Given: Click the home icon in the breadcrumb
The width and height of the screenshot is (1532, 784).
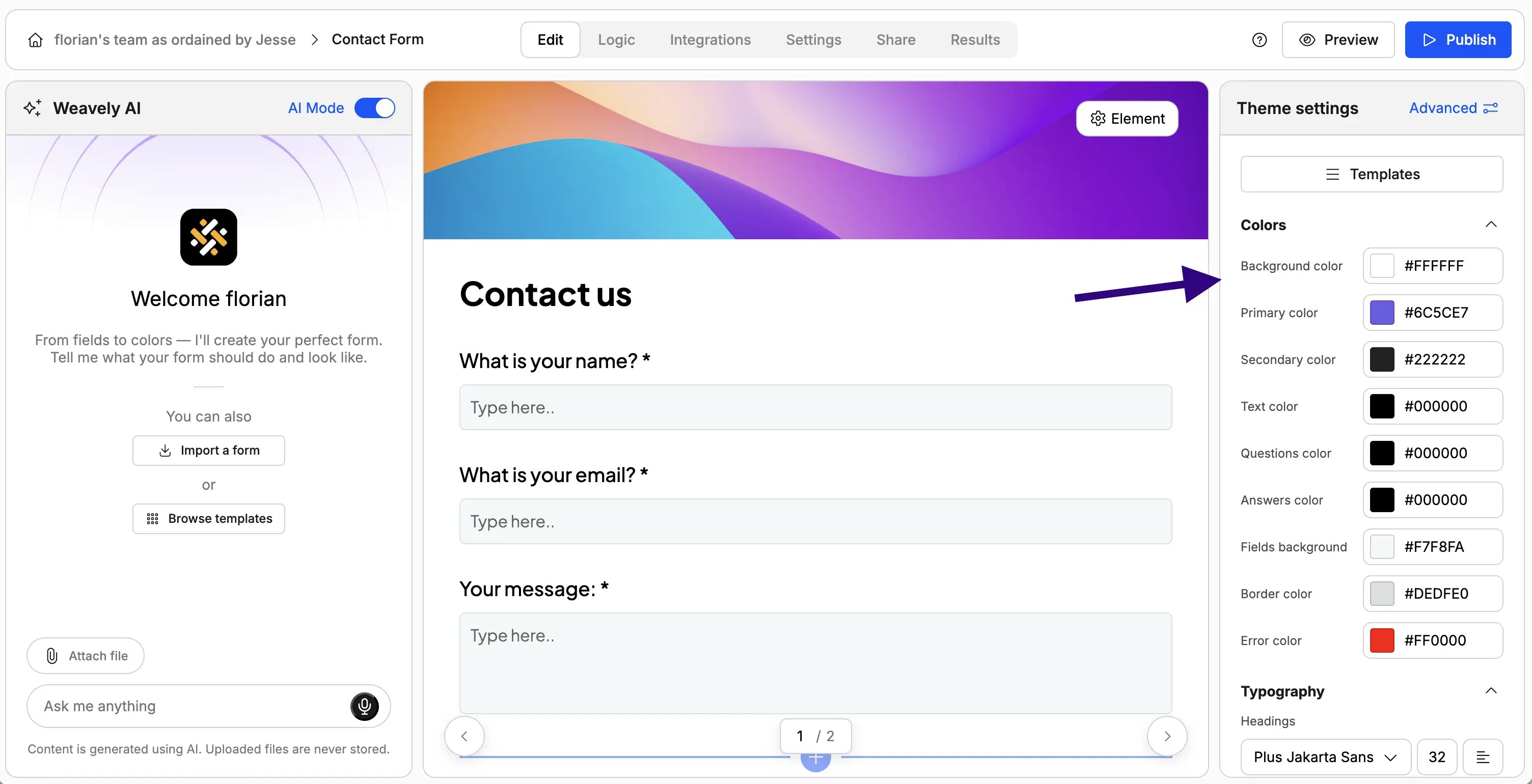Looking at the screenshot, I should [x=35, y=39].
